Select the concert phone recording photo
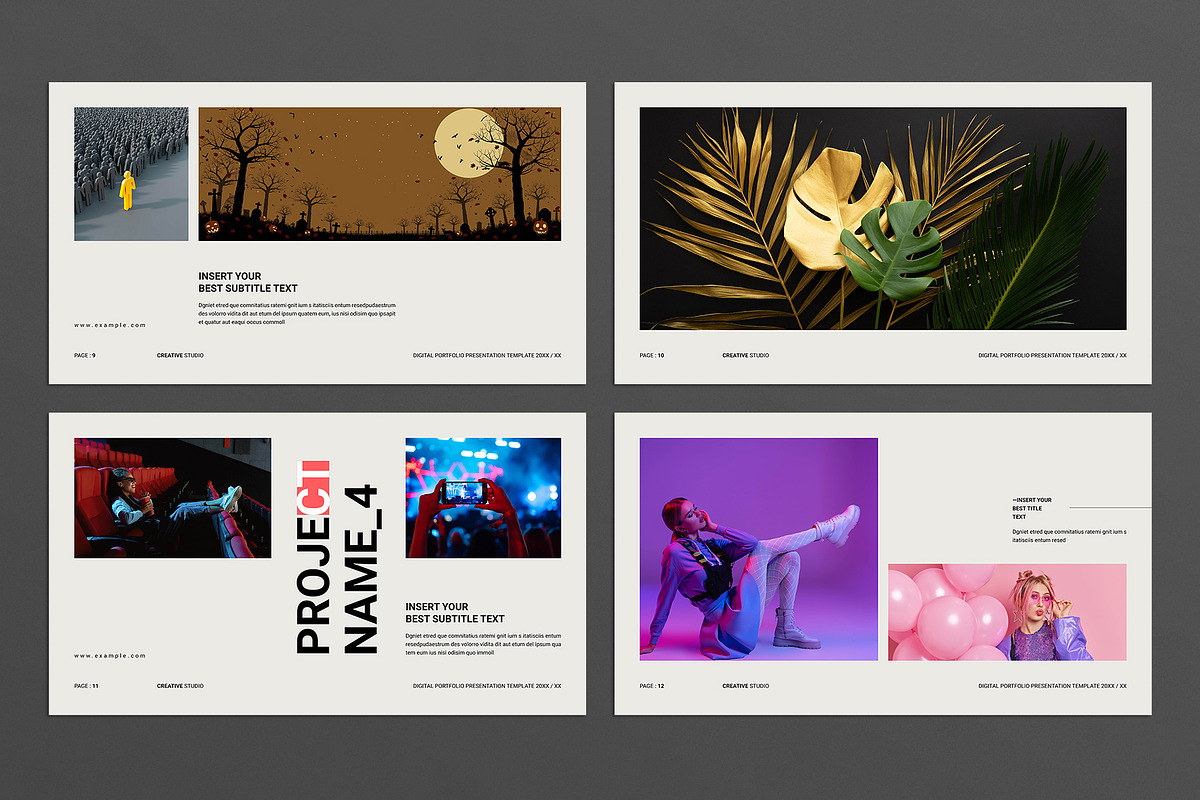 click(x=483, y=498)
